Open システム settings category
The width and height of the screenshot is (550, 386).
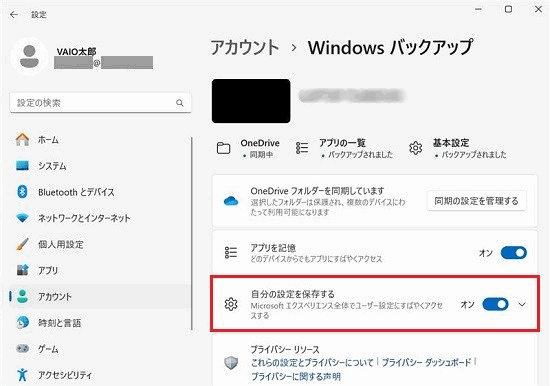coord(100,166)
